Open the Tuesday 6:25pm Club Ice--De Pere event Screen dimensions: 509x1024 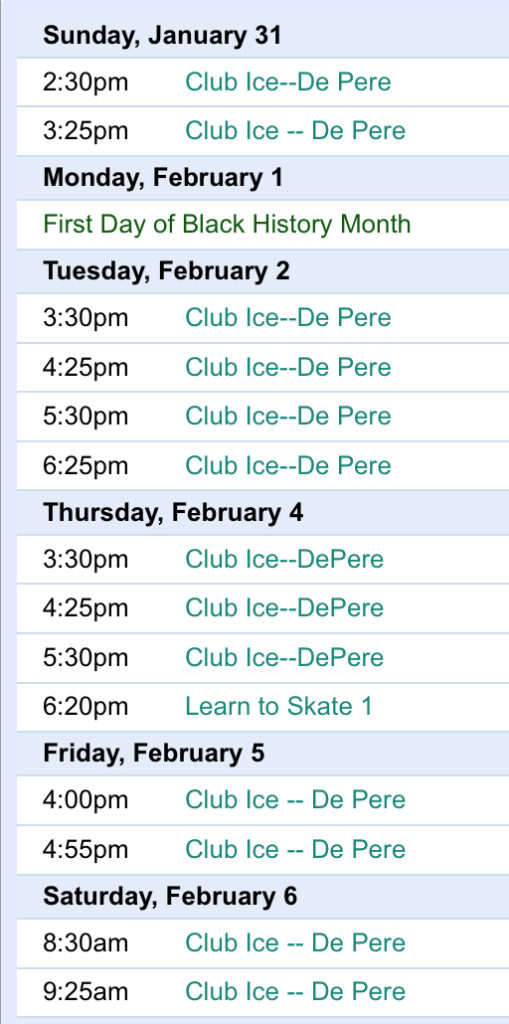288,466
